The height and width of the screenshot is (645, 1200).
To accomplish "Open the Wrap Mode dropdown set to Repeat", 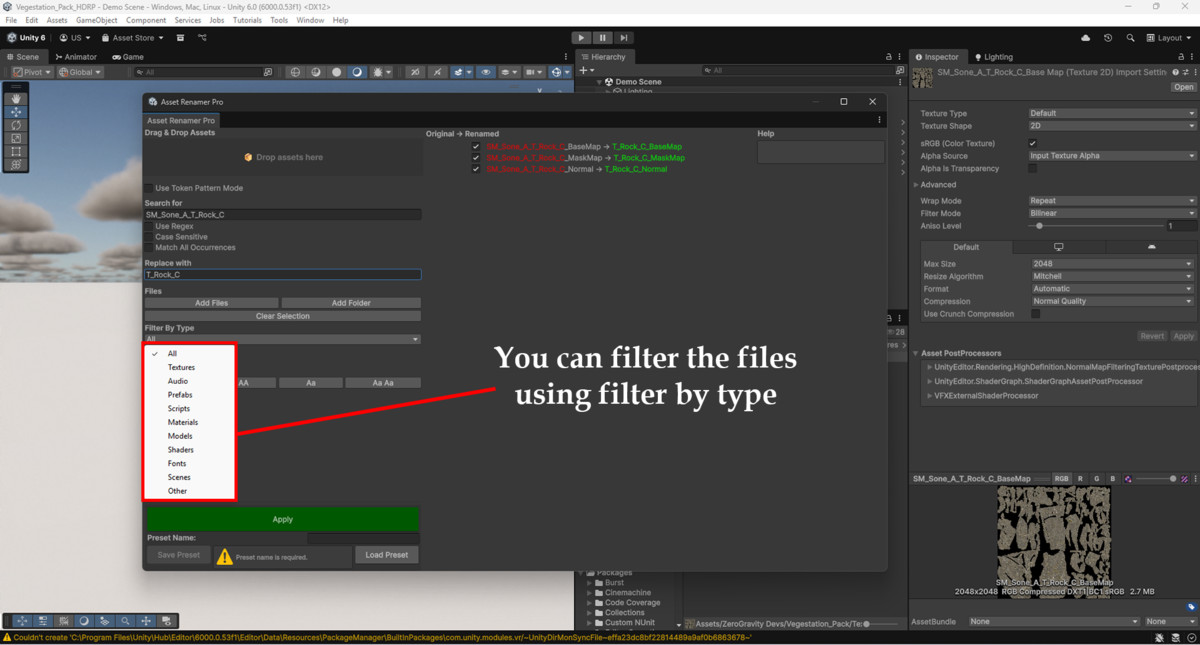I will [x=1112, y=200].
